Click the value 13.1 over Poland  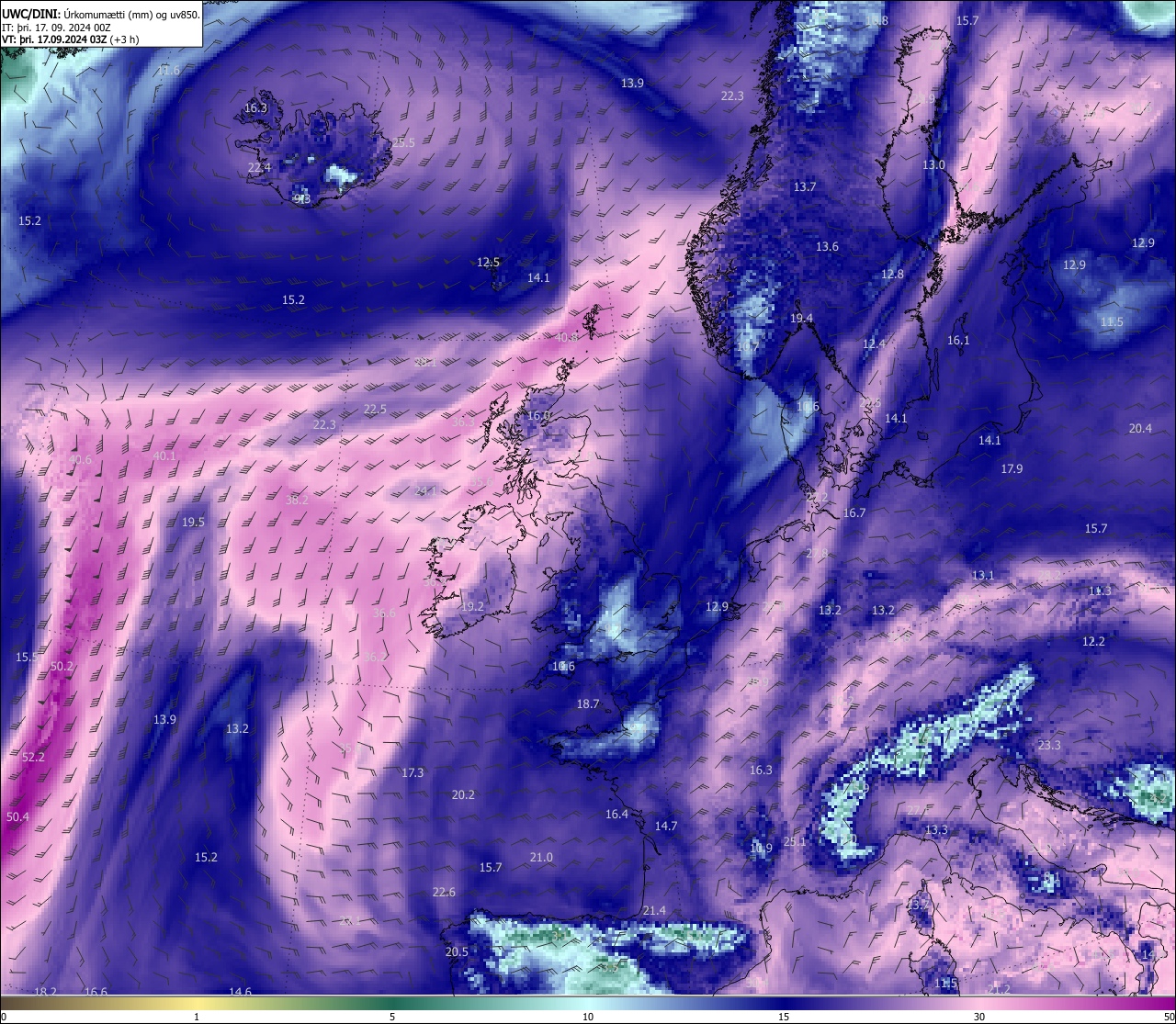tap(983, 575)
